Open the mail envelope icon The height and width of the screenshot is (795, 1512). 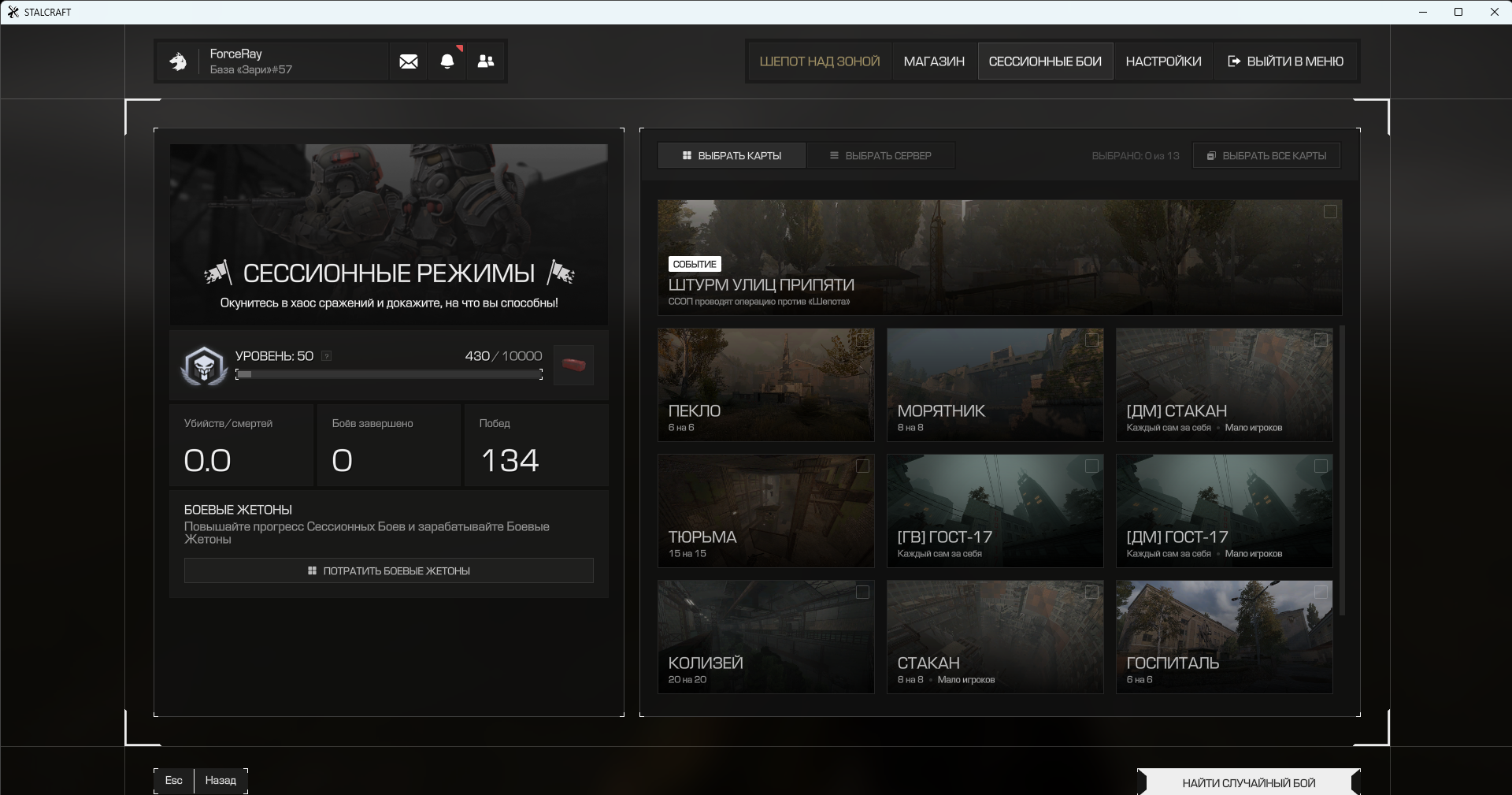pos(408,61)
